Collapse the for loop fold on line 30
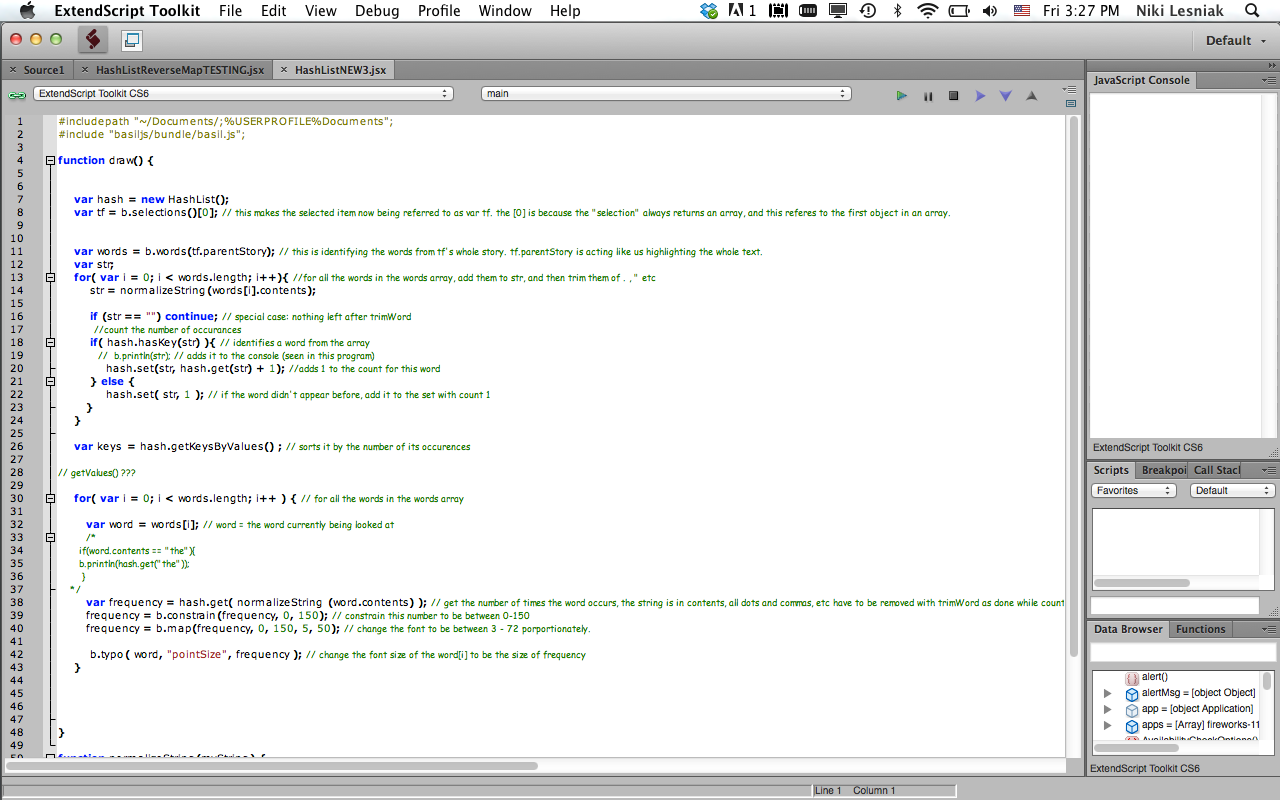This screenshot has width=1280, height=800. pos(50,498)
